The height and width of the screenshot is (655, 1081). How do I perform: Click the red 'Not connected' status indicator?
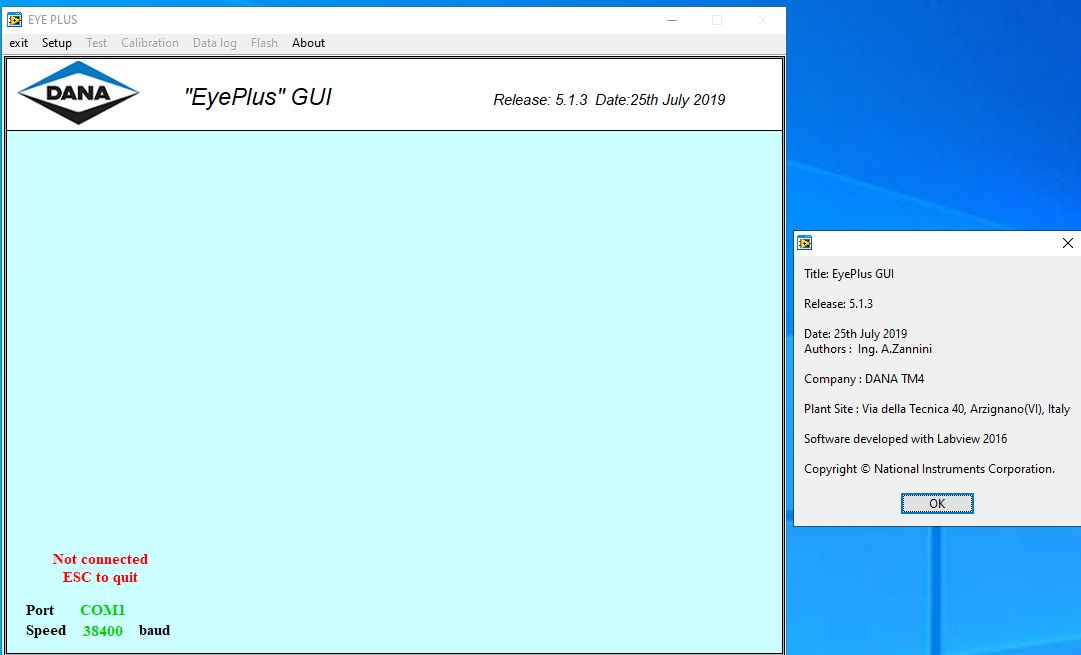[100, 559]
